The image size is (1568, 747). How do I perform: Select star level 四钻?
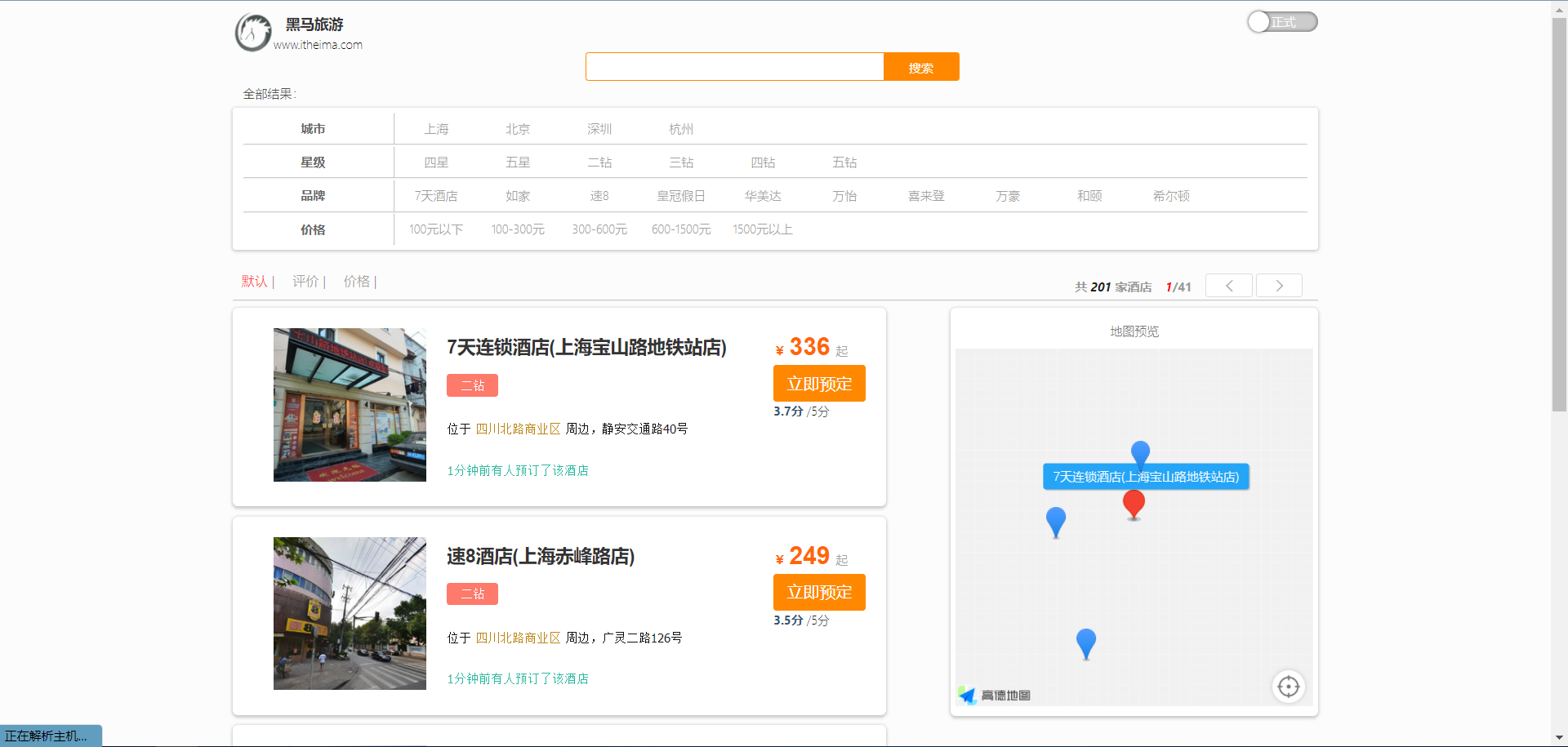tap(763, 162)
